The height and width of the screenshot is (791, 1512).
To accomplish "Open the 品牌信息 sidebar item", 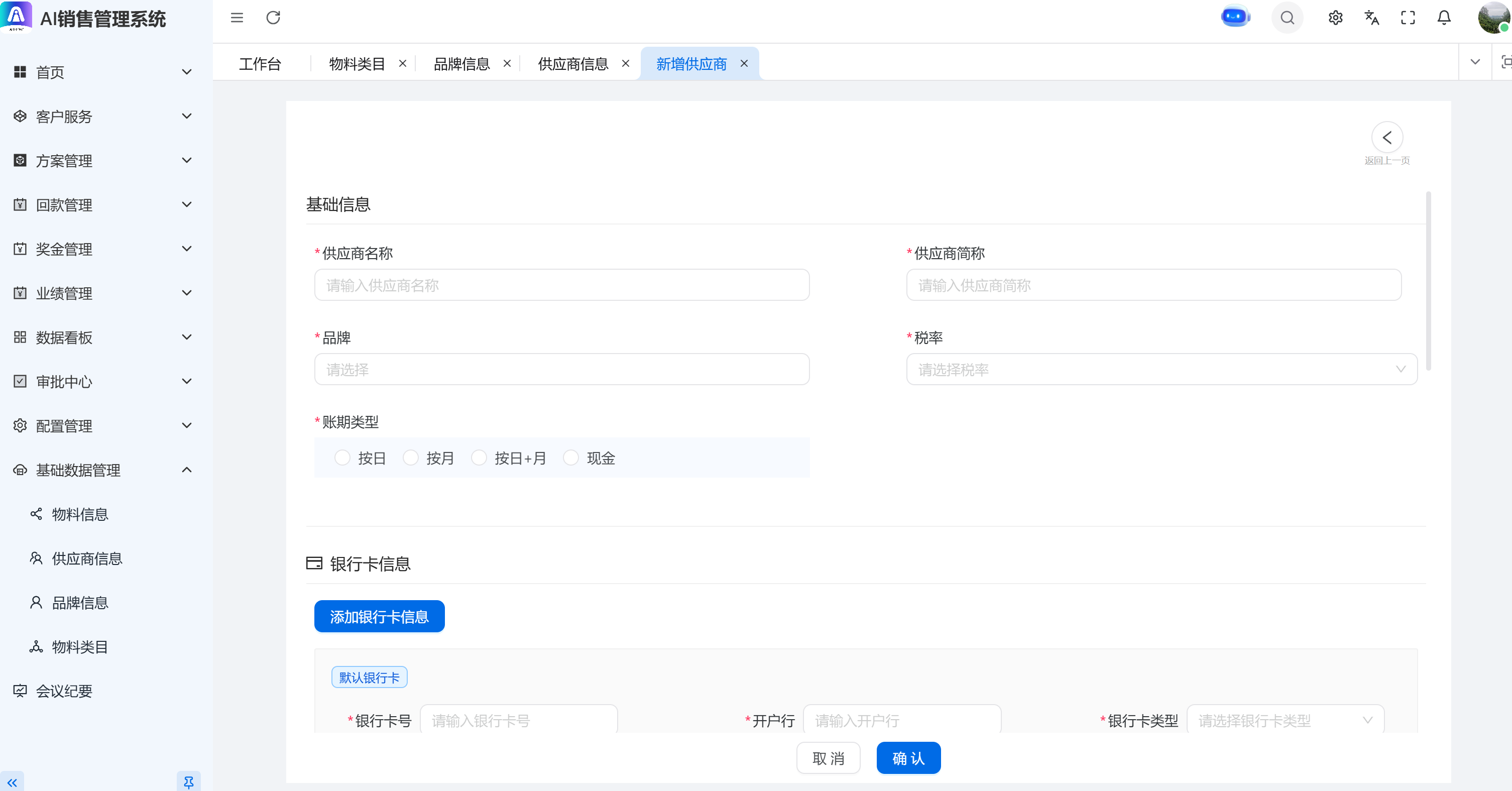I will 80,603.
